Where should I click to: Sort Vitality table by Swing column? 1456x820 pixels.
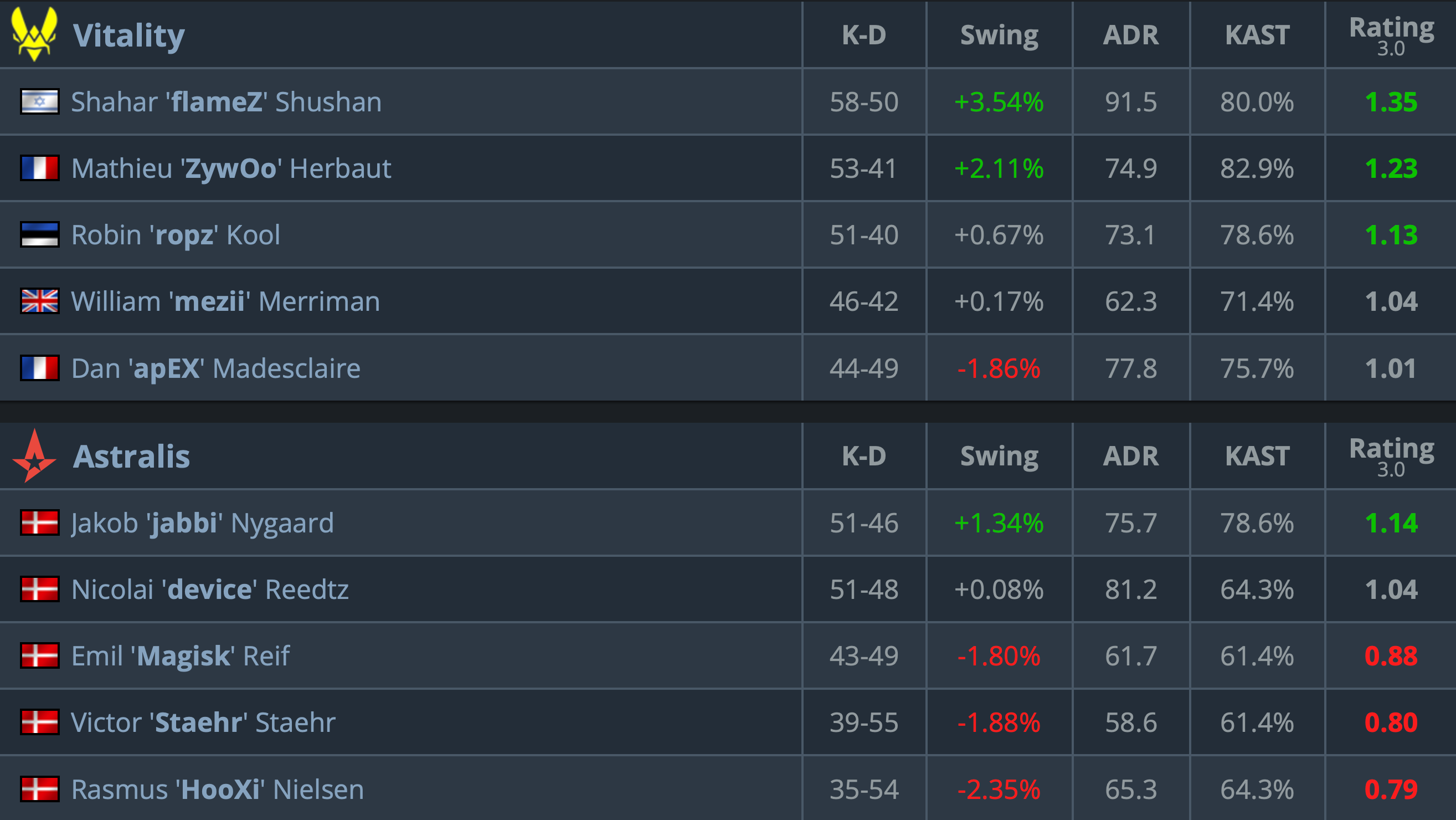tap(999, 35)
